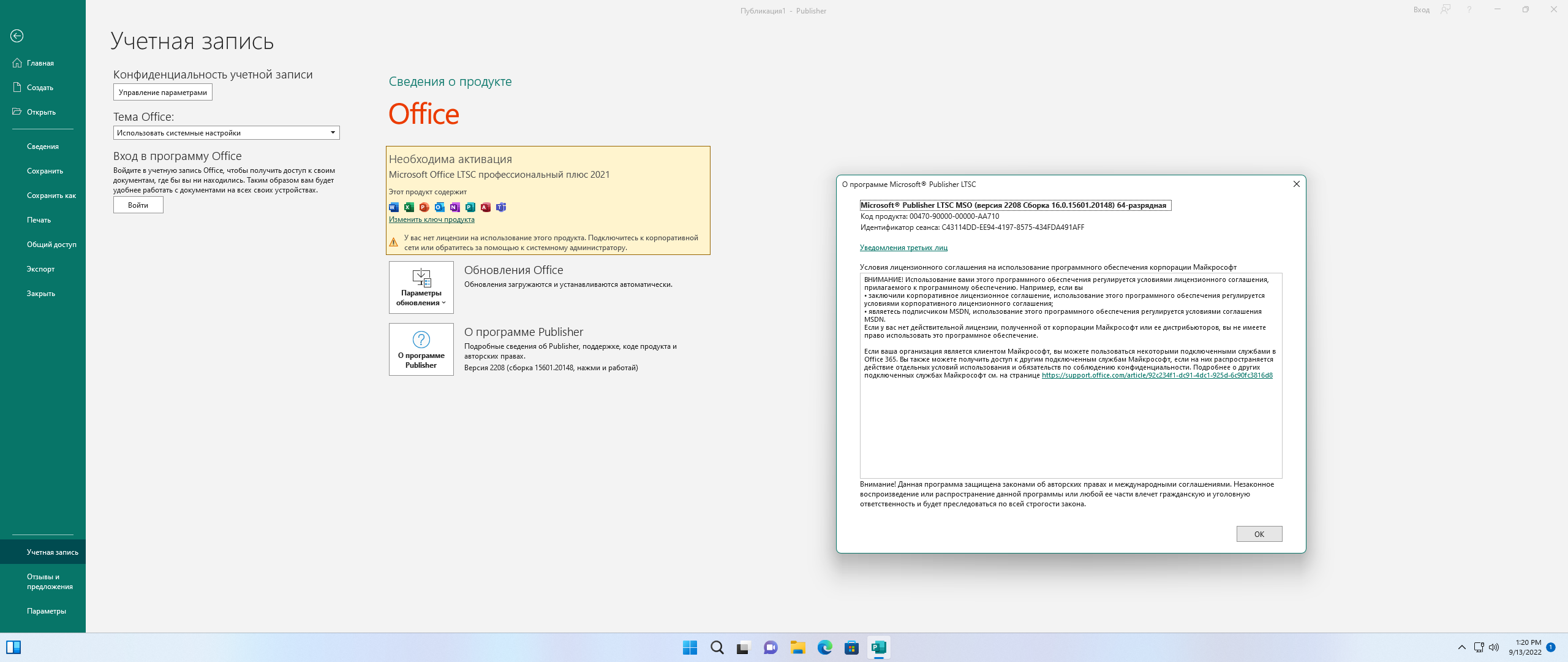Open Параметры in the sidebar

43,611
